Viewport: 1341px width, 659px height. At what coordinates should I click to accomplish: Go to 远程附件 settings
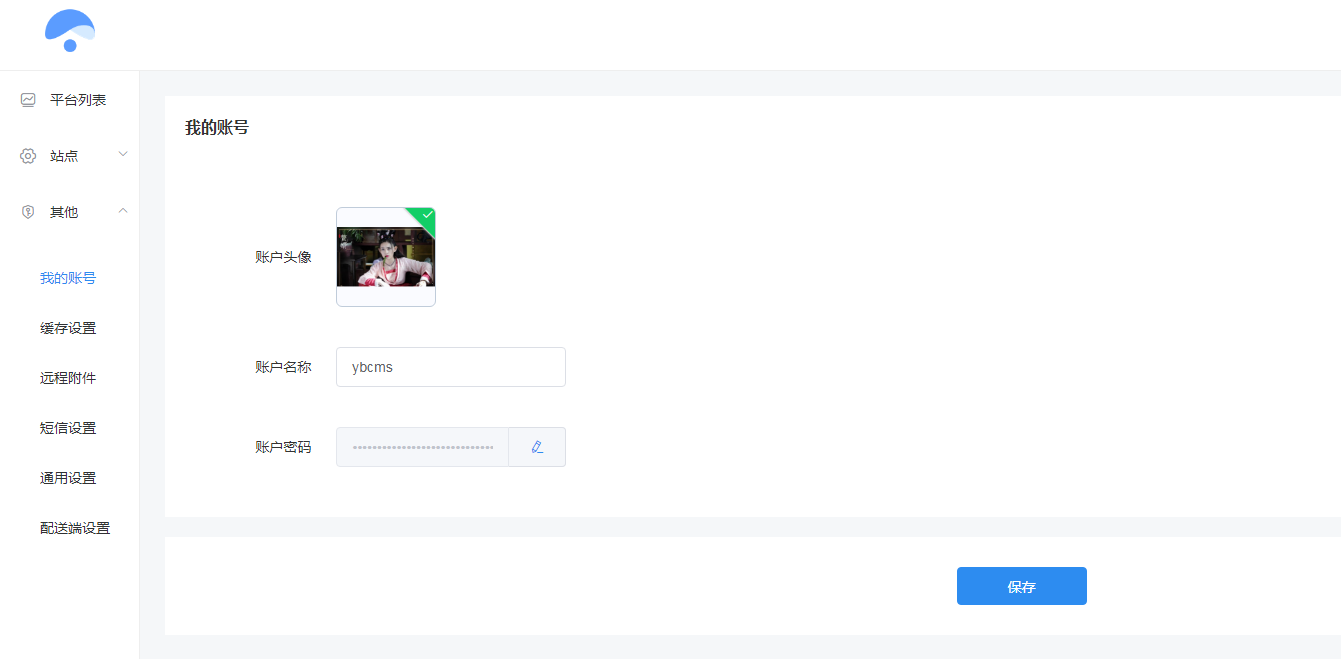point(68,378)
